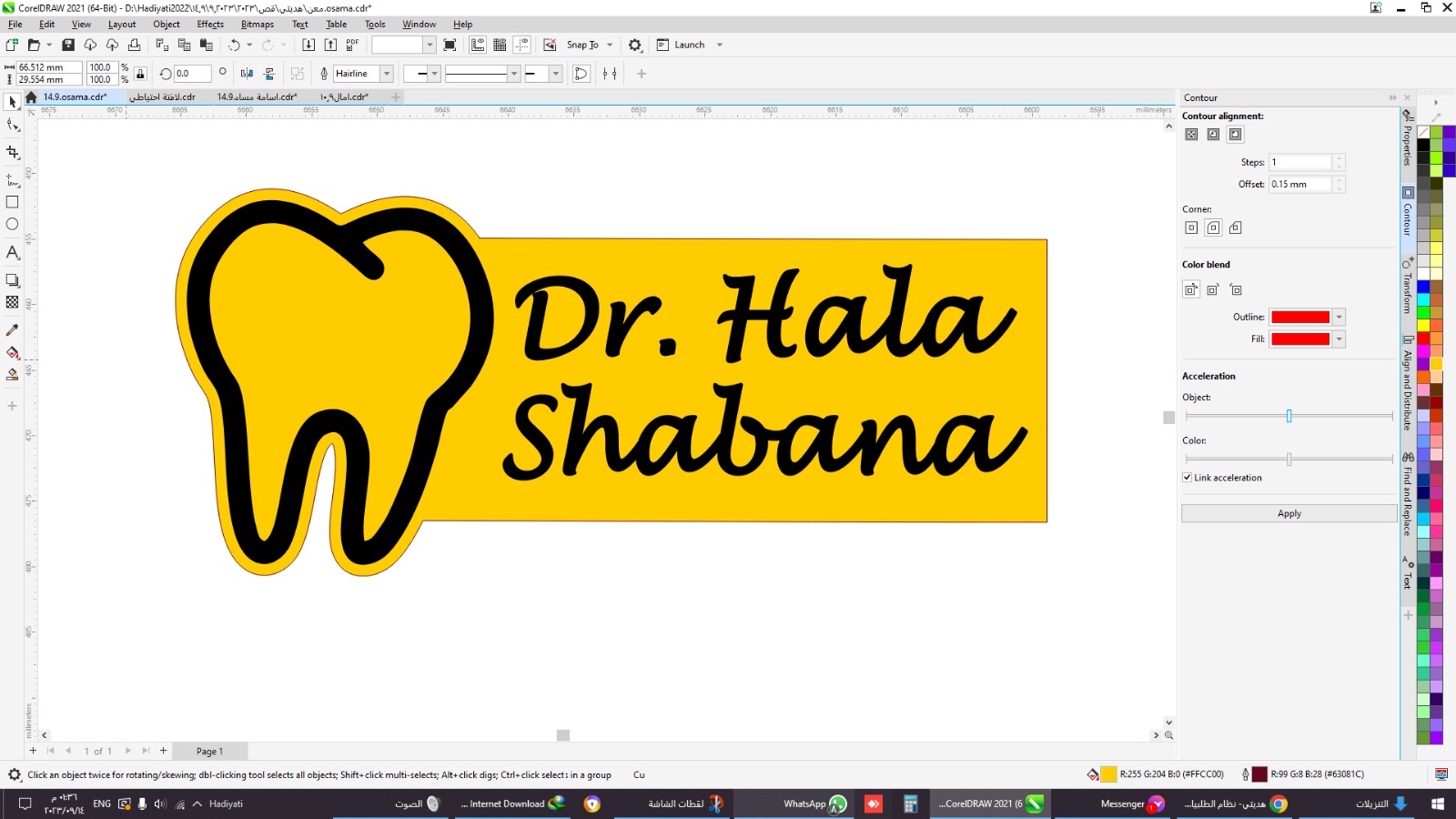Open the Hairline outline width dropdown
This screenshot has width=1456, height=819.
pyautogui.click(x=387, y=74)
